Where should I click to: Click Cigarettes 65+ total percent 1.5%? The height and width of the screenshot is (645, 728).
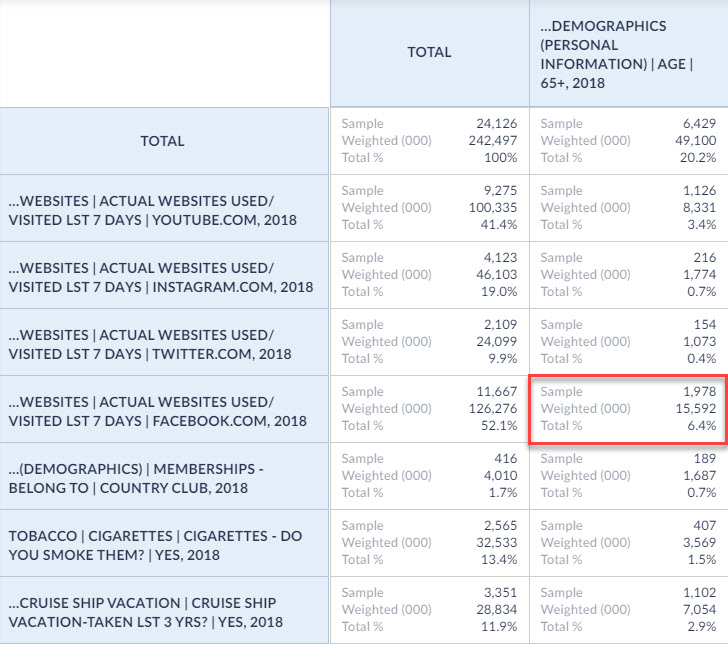(702, 559)
